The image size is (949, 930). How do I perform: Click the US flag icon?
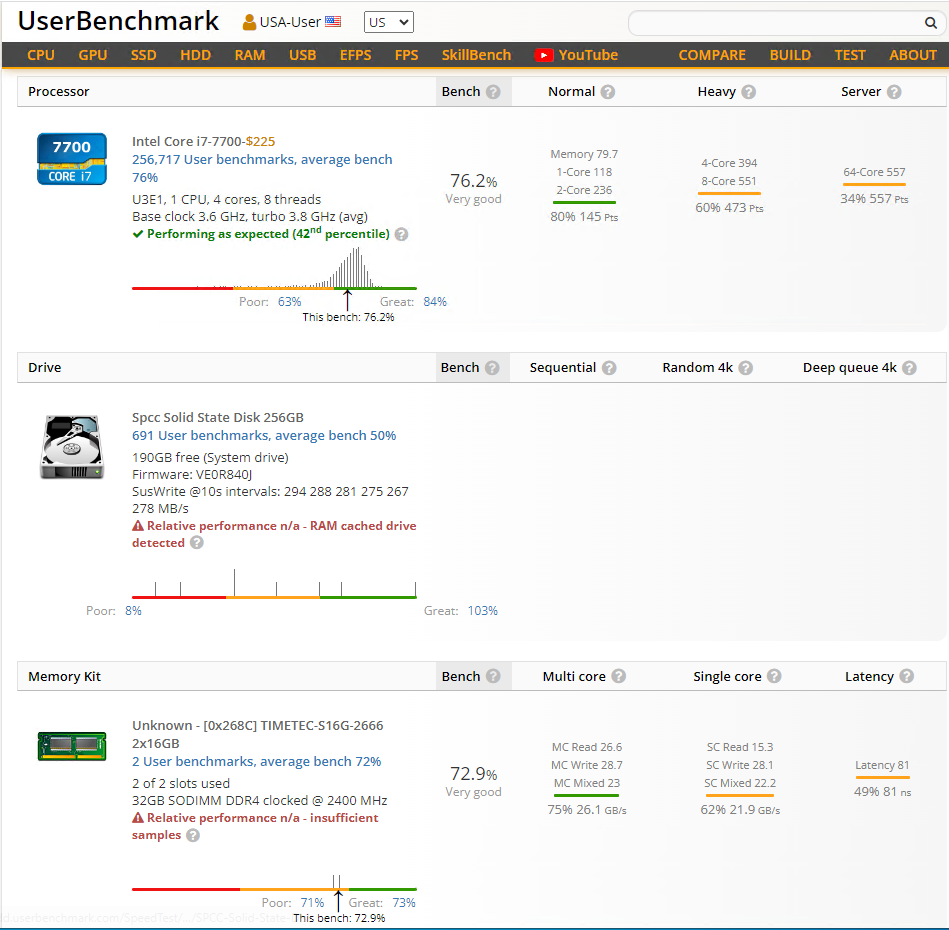click(x=333, y=22)
